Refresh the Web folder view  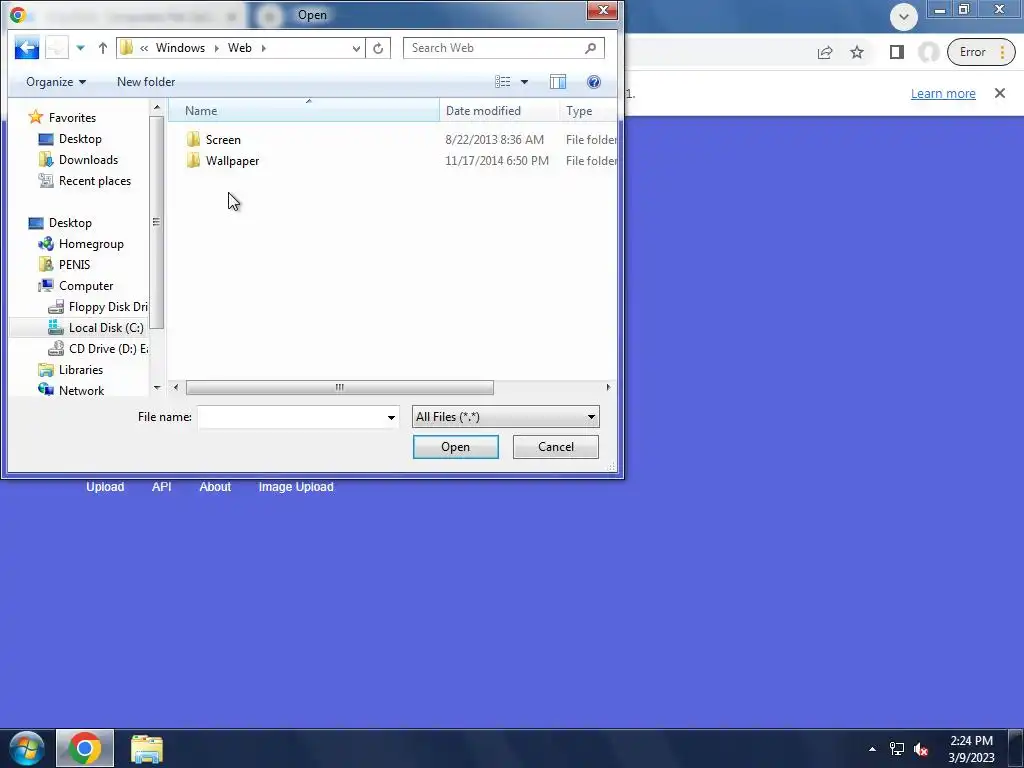pos(378,48)
